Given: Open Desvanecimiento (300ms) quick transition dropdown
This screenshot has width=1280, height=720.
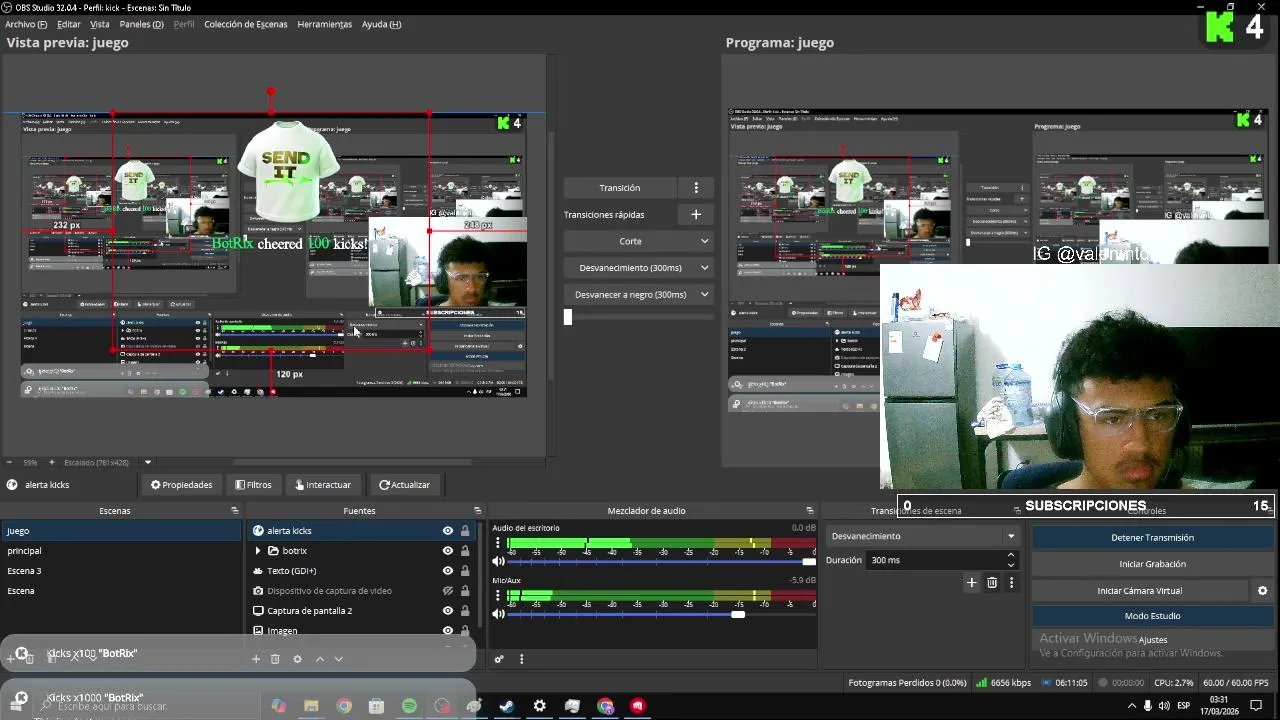Looking at the screenshot, I should [x=638, y=268].
